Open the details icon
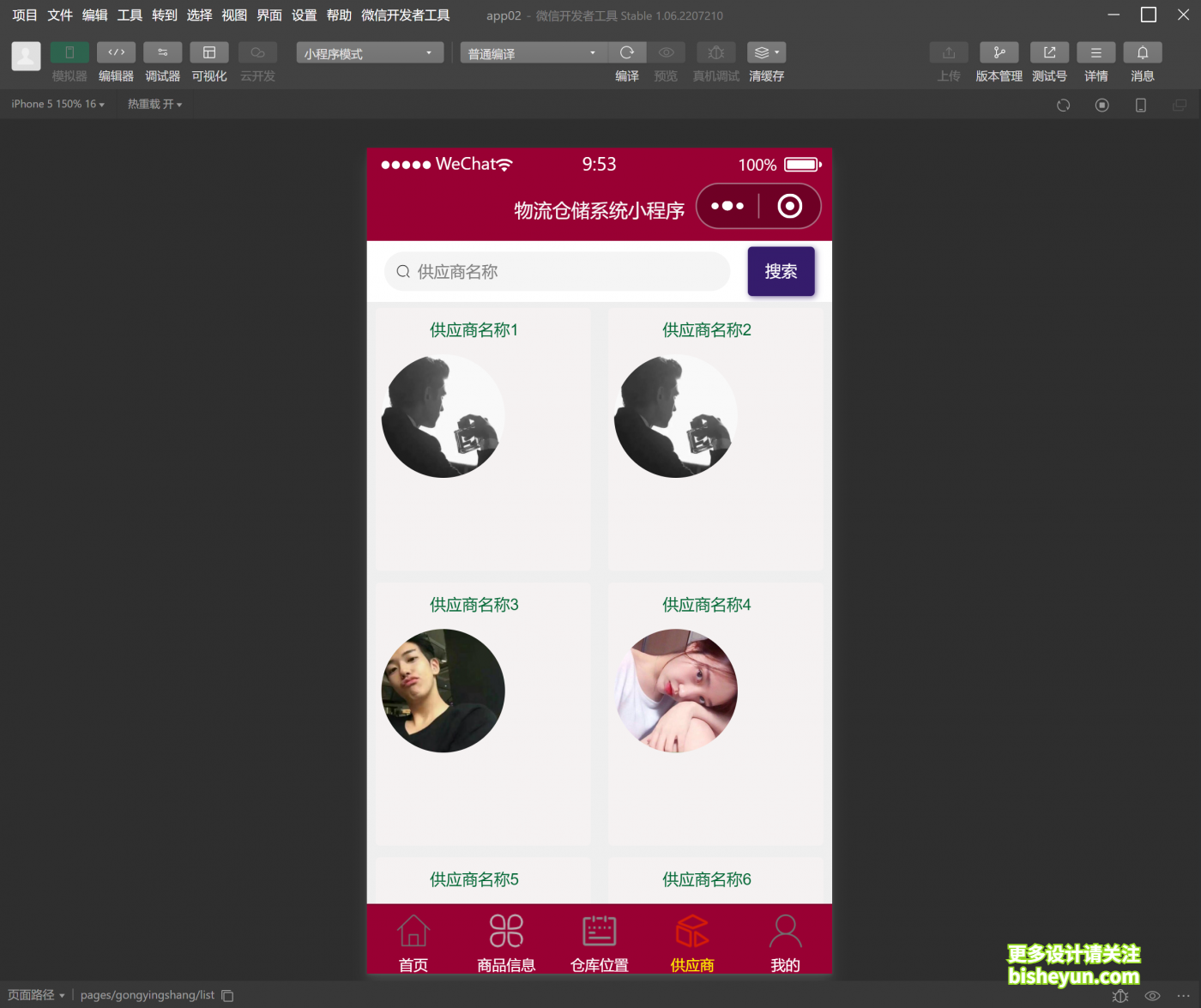 [1096, 53]
